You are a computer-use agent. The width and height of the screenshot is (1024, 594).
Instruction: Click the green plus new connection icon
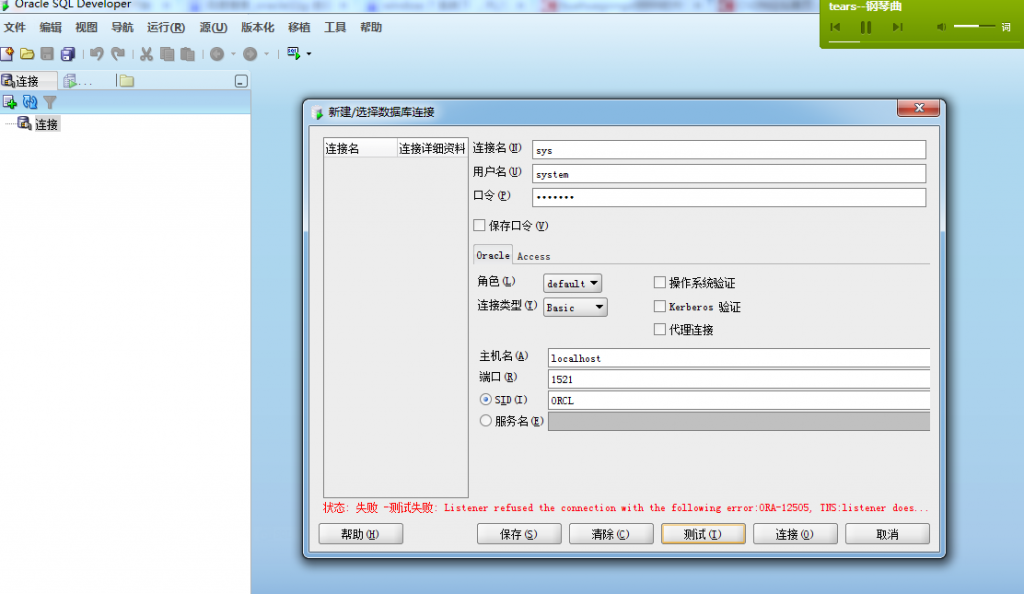click(10, 102)
